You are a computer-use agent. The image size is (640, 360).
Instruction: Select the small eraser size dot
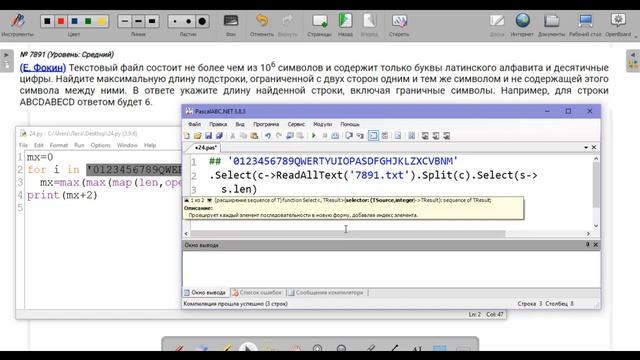tap(175, 21)
